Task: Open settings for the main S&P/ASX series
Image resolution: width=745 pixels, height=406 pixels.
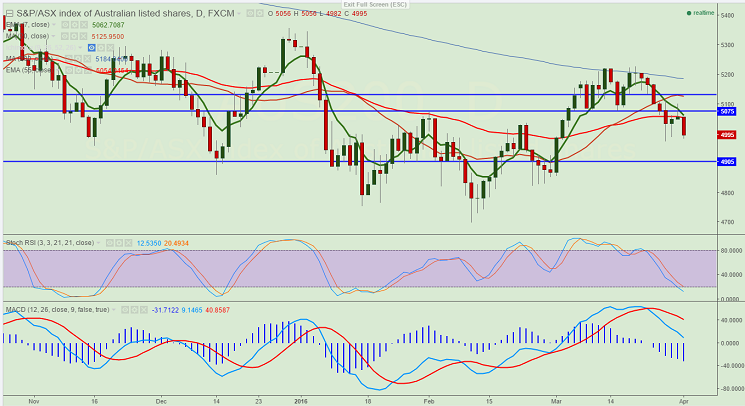Action: 259,14
